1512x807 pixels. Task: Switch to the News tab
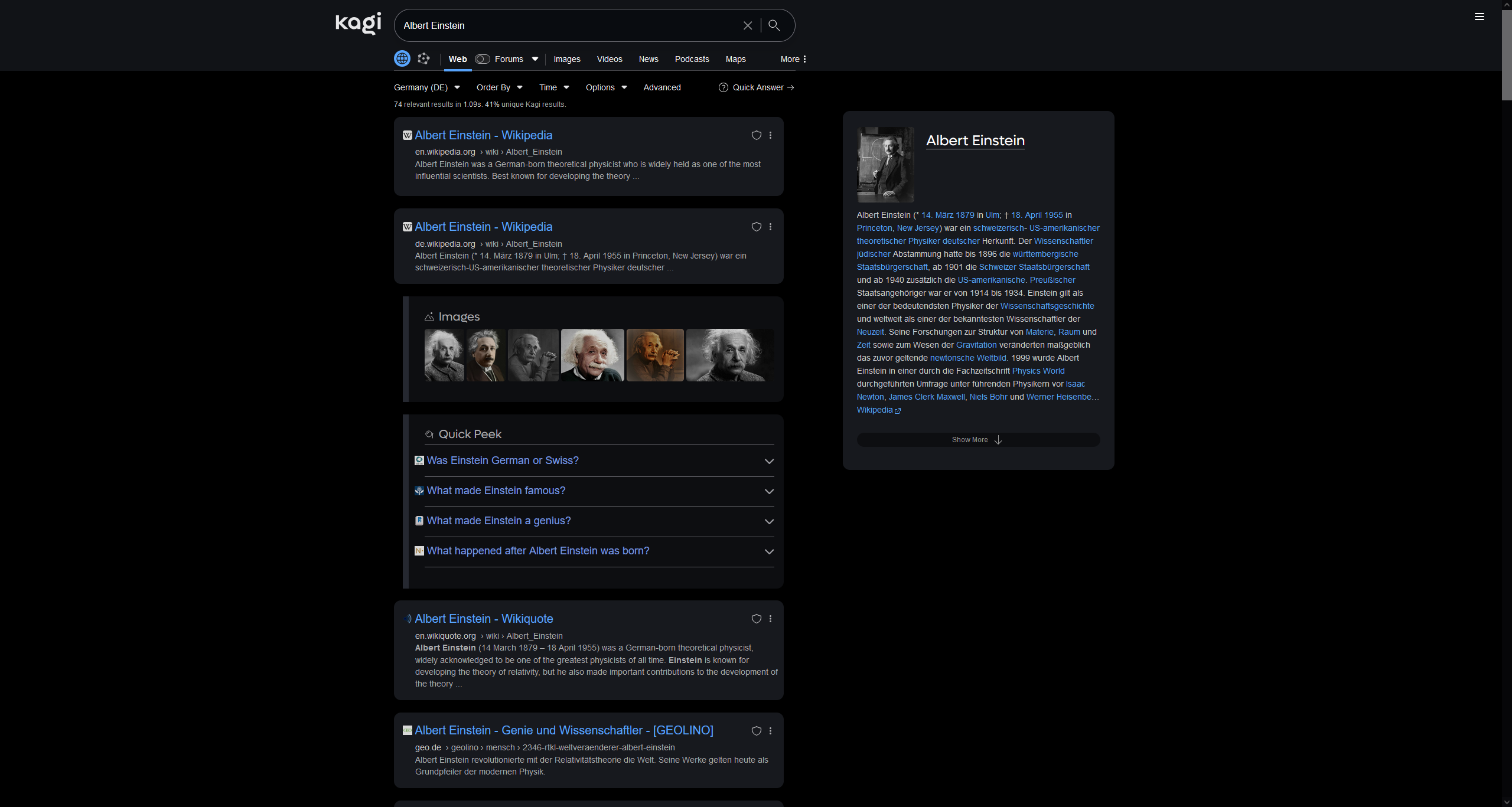(649, 59)
